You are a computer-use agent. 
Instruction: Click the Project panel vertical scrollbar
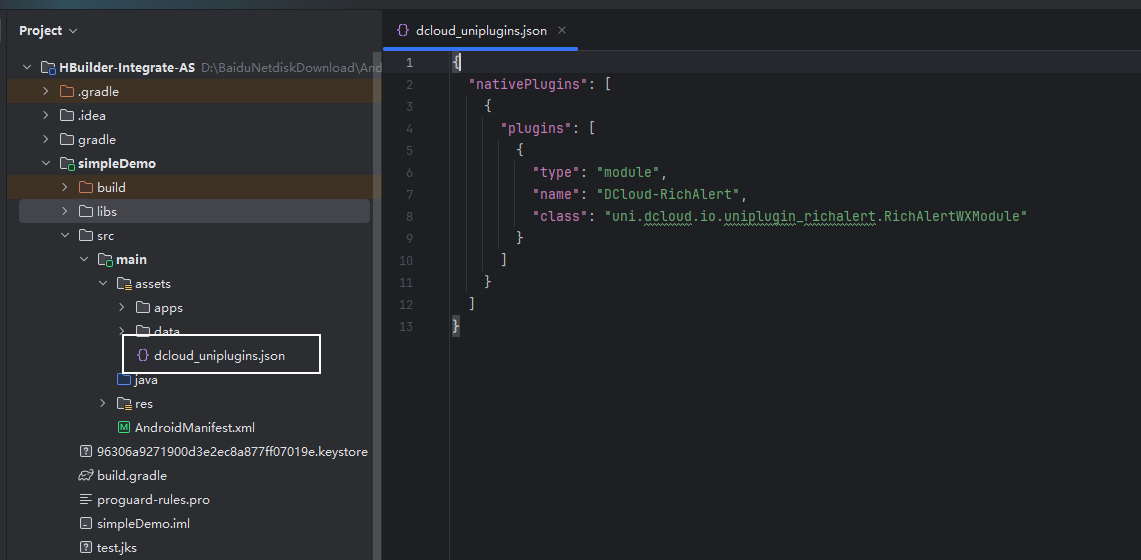376,300
